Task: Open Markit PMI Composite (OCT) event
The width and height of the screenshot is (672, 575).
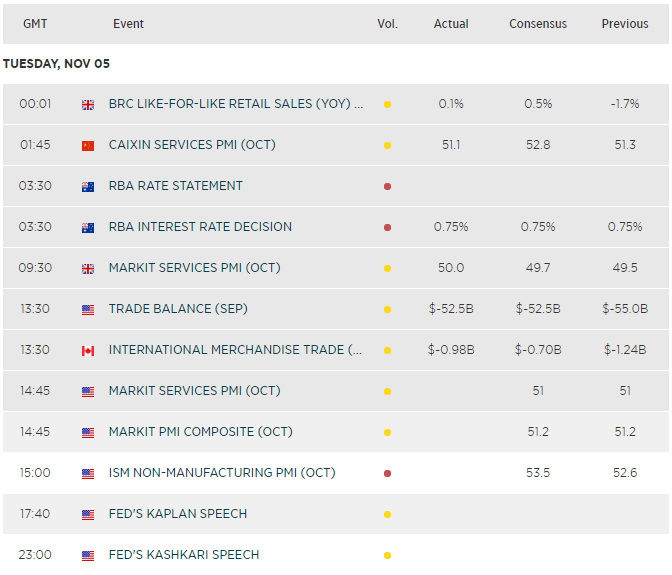Action: (200, 432)
